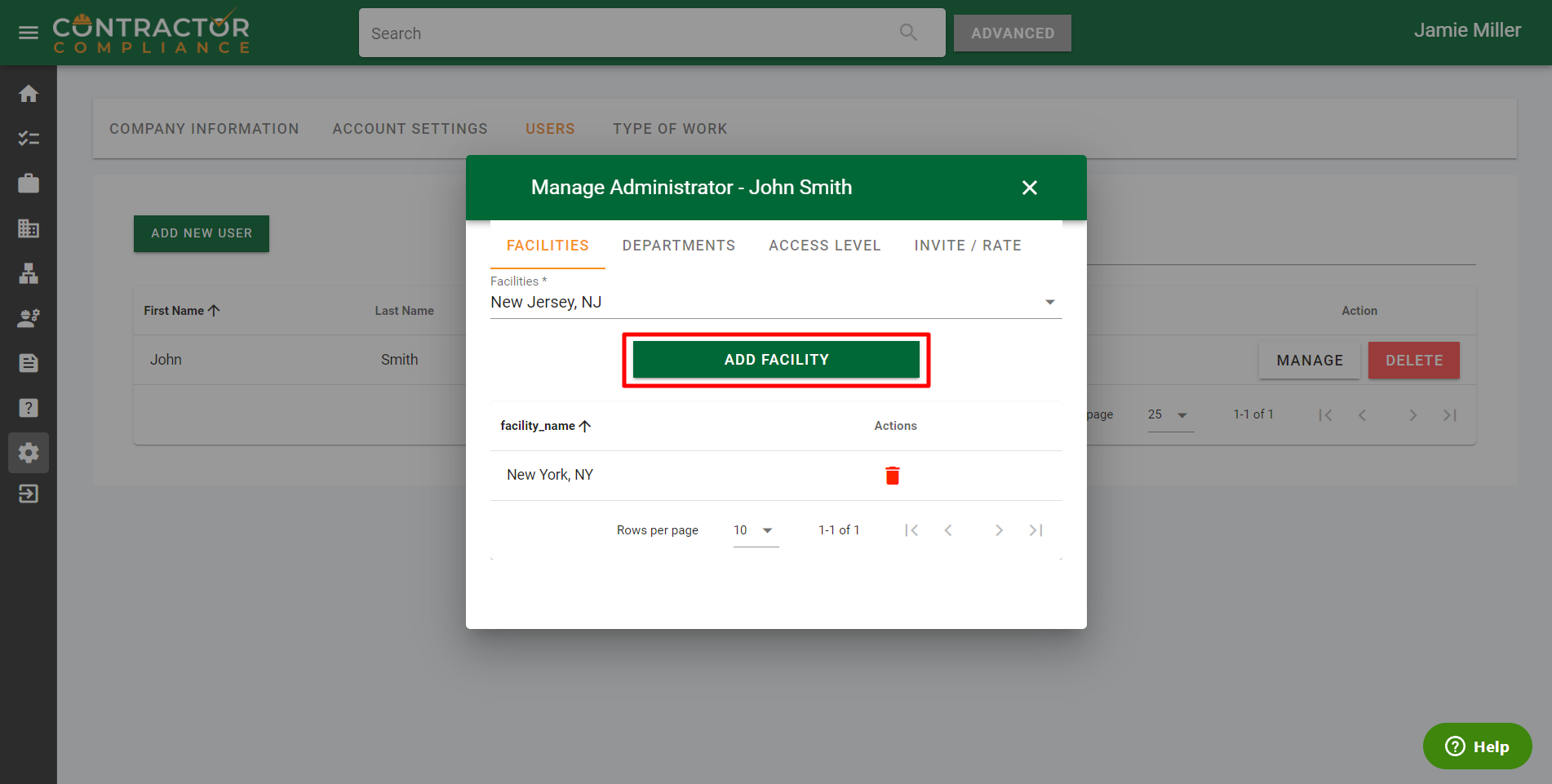1552x784 pixels.
Task: Open the users table page size dropdown showing 25
Action: click(1169, 415)
